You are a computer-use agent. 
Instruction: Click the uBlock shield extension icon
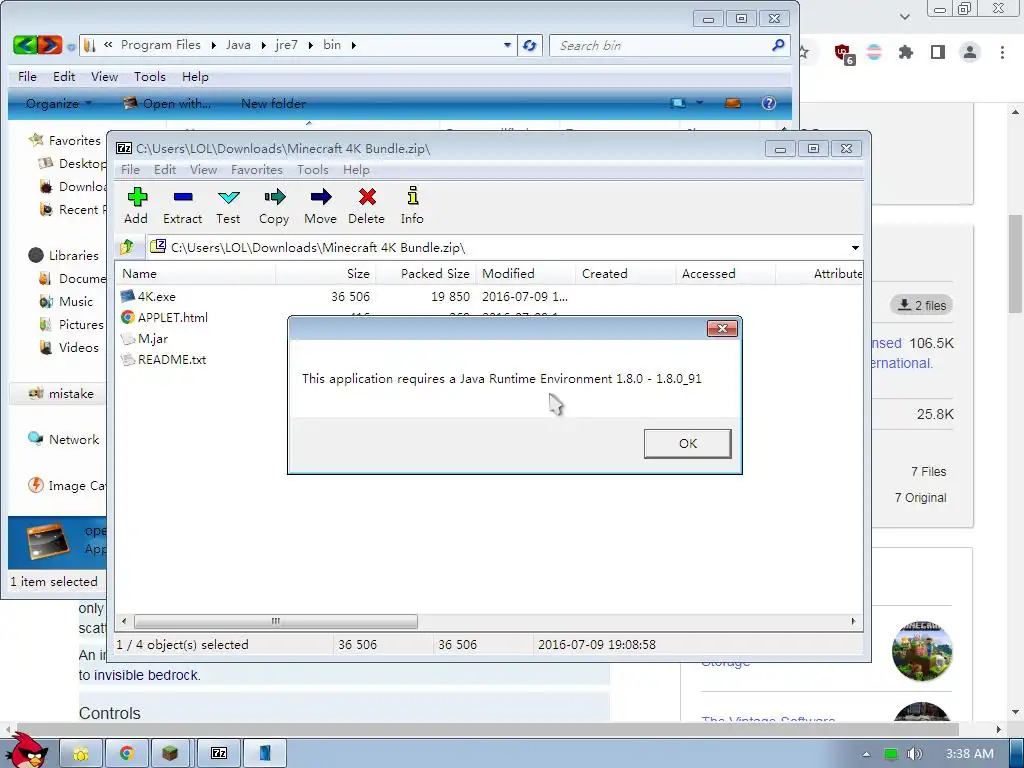844,53
